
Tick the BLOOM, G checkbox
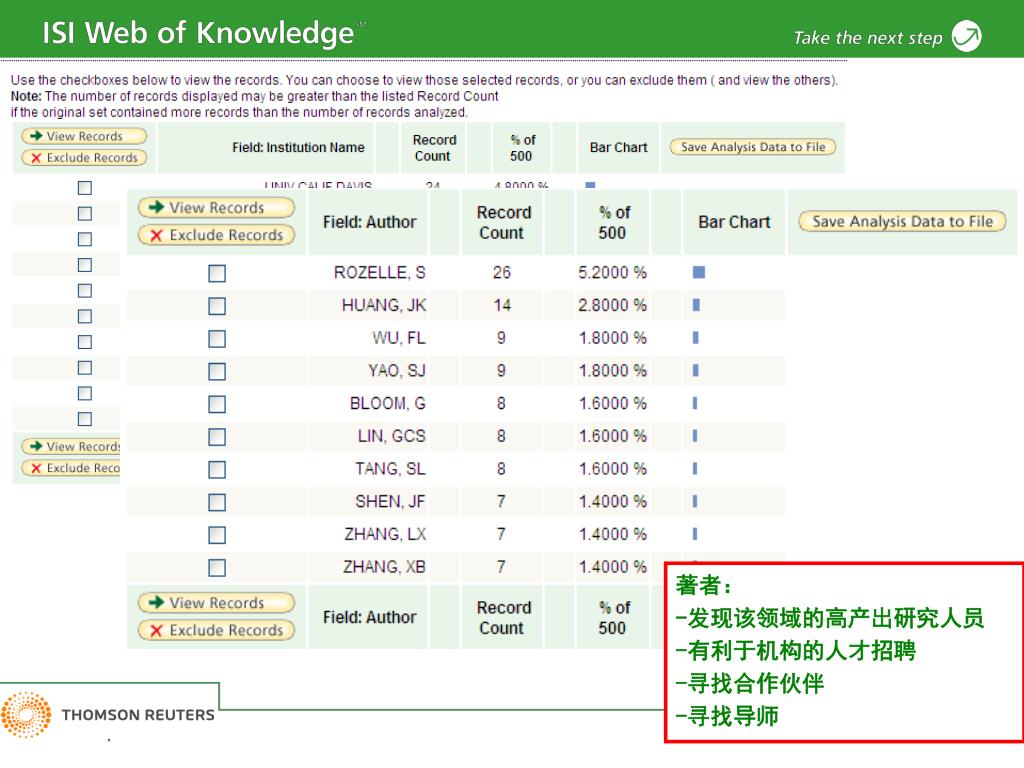click(x=217, y=404)
